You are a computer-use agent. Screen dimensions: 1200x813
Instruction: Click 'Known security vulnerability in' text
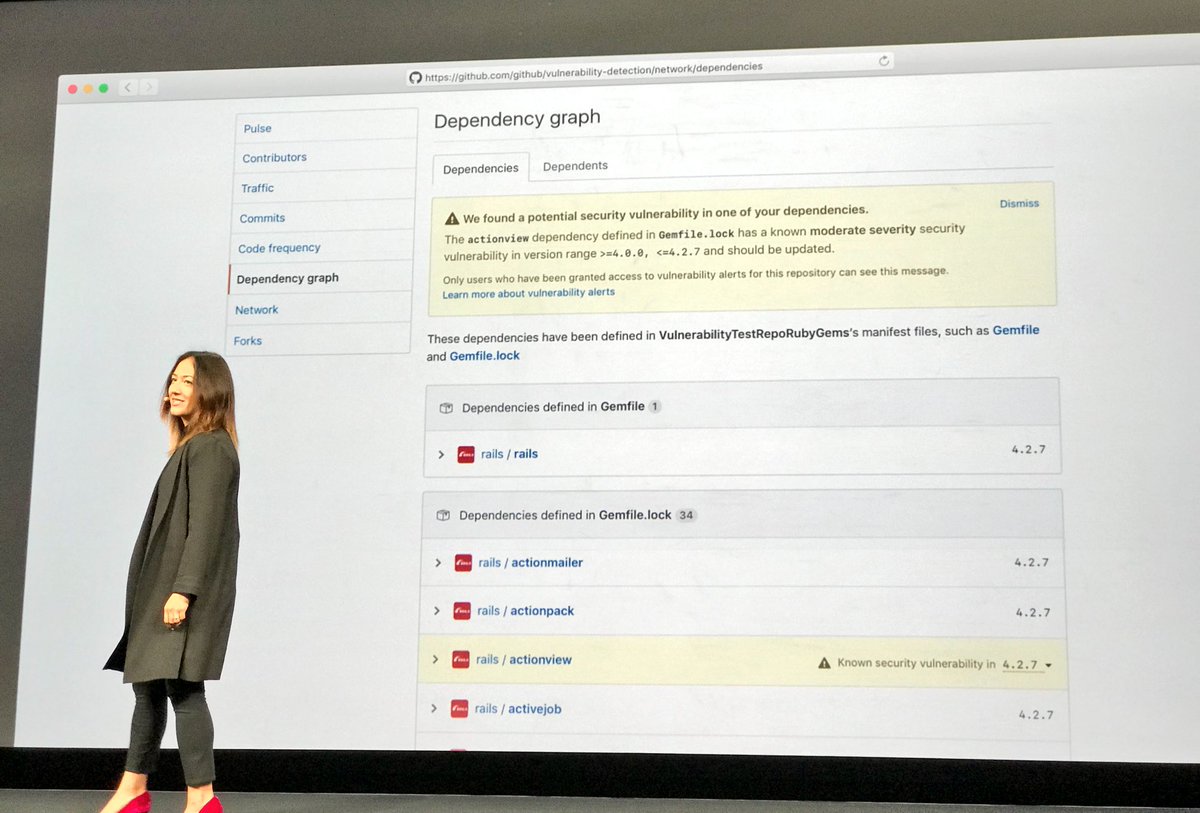click(916, 664)
